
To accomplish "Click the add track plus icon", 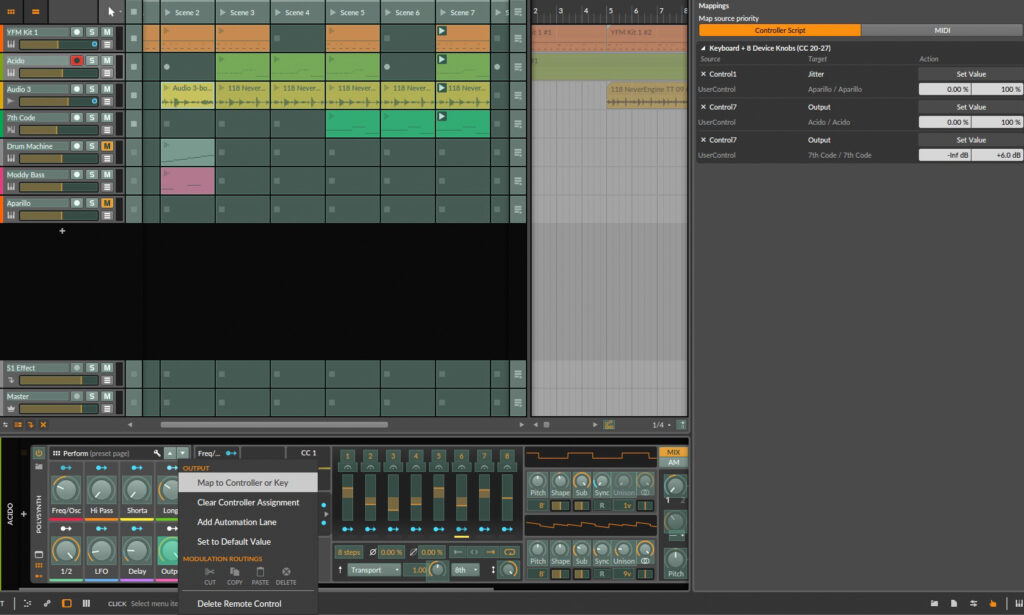I will pos(62,231).
